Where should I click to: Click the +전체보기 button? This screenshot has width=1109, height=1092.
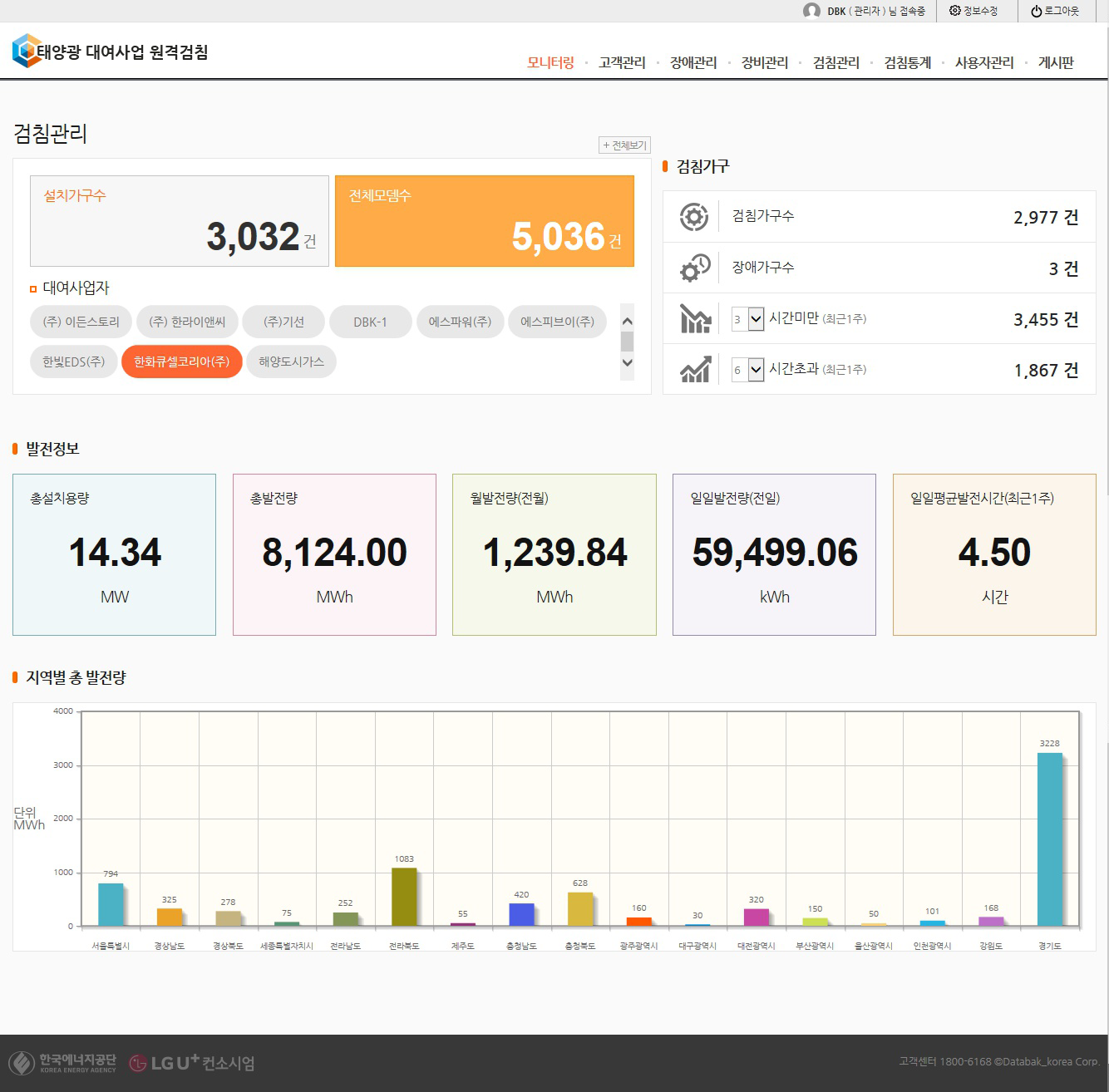coord(624,145)
